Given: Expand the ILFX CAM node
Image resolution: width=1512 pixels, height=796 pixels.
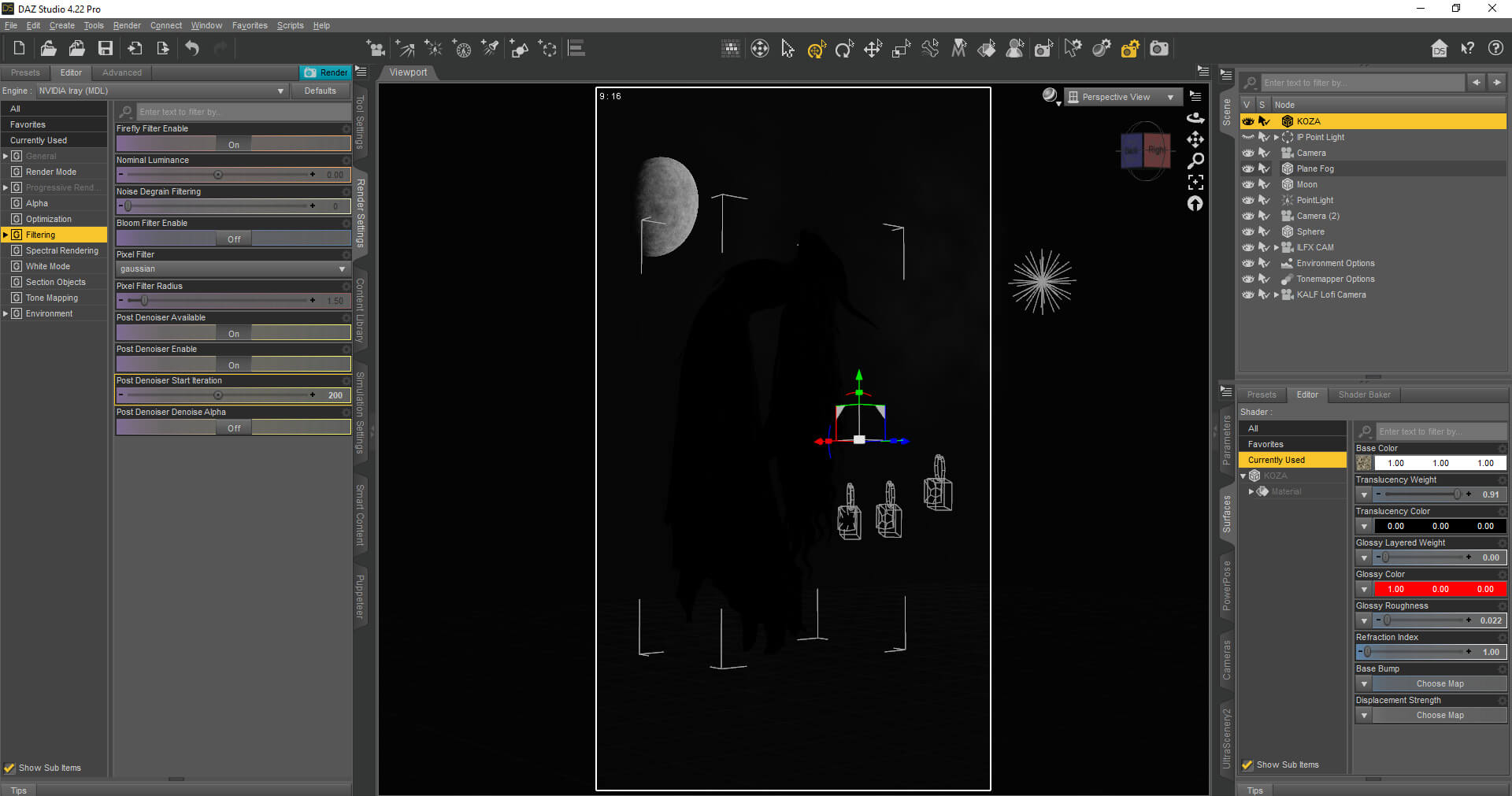Looking at the screenshot, I should coord(1276,247).
